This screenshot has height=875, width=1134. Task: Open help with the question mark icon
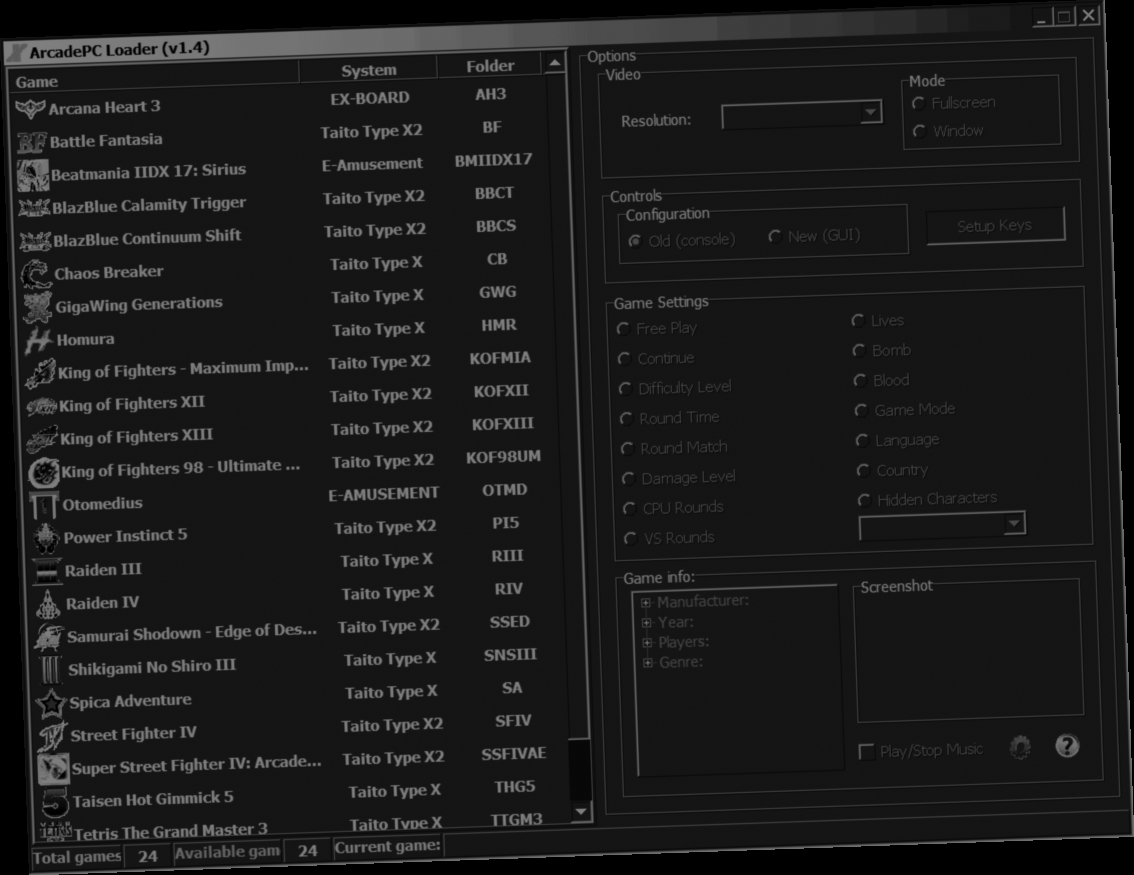tap(1067, 746)
